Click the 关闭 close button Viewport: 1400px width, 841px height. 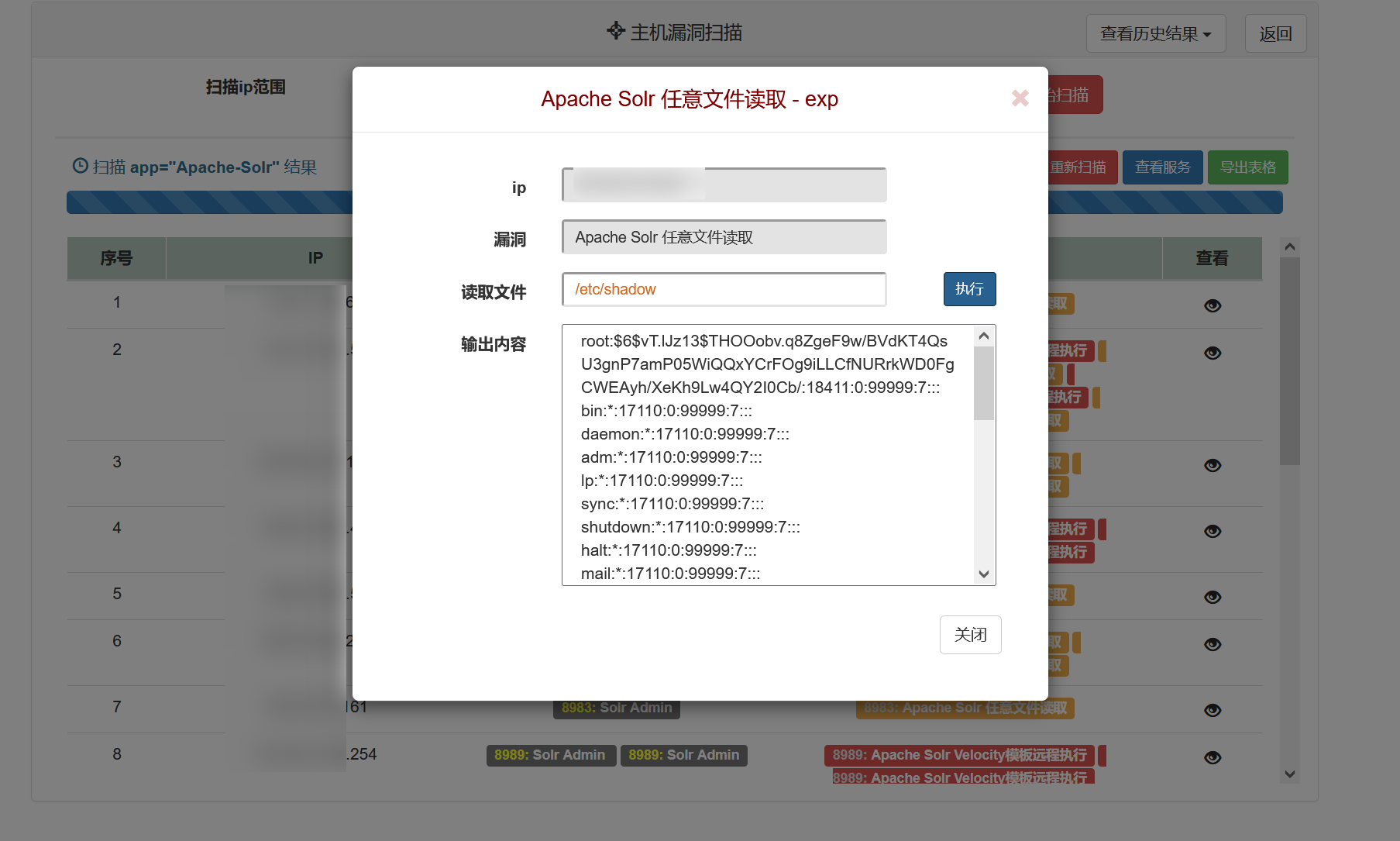point(970,635)
